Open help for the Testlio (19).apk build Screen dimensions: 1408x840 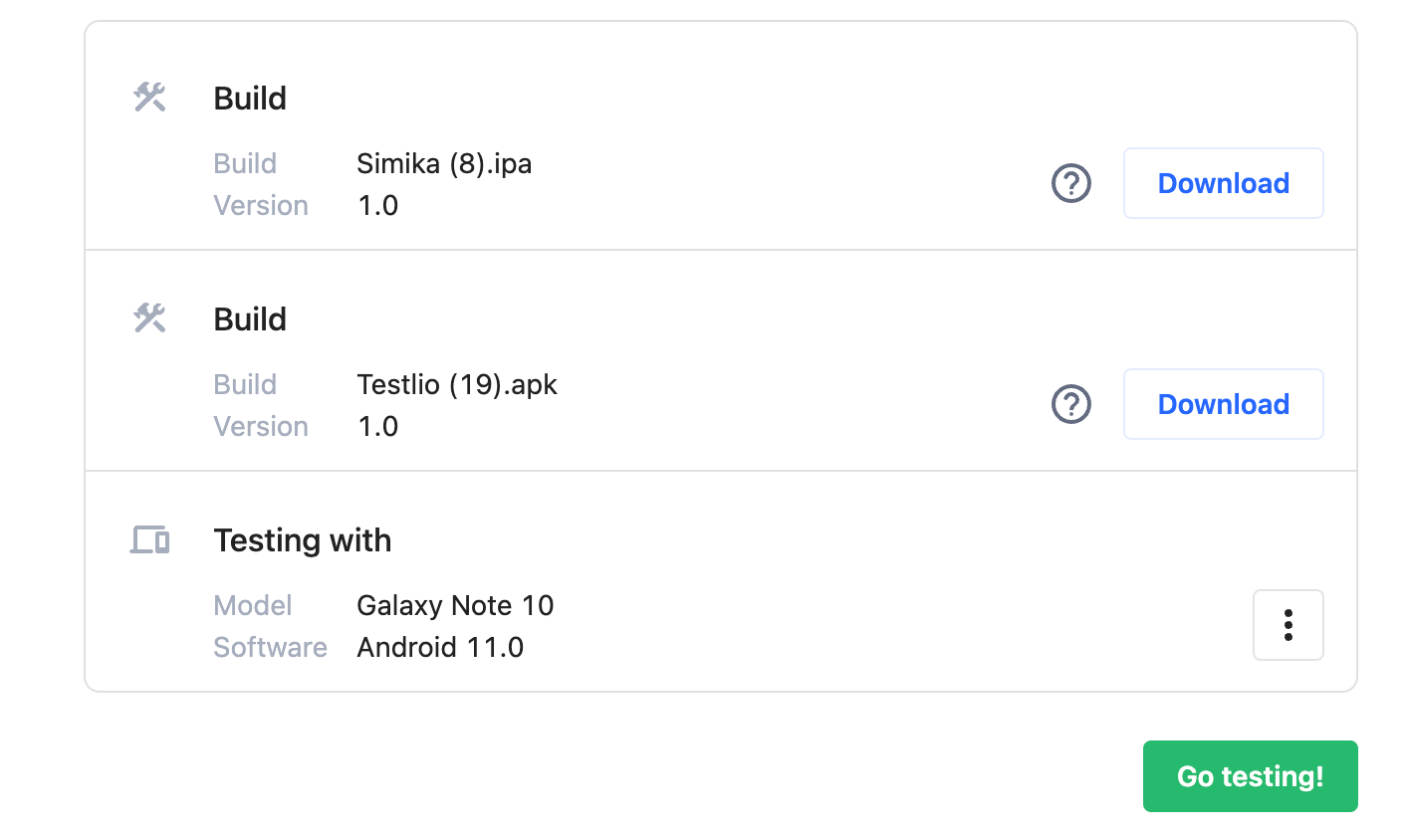1071,404
